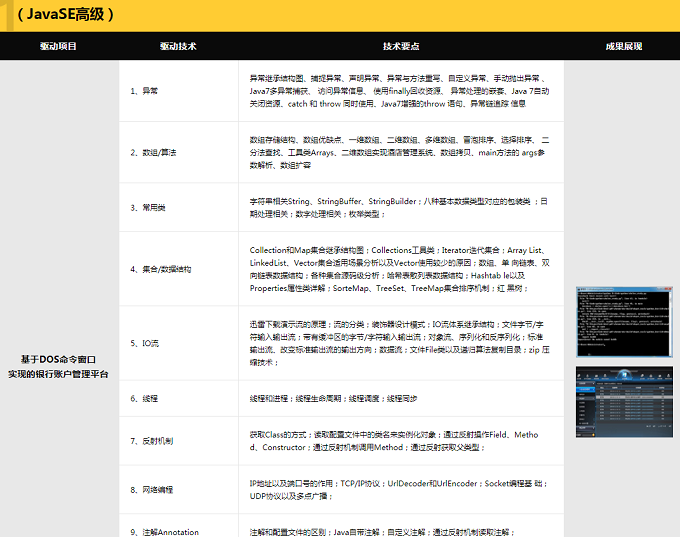The height and width of the screenshot is (537, 680).
Task: Select the 8、网络编程 row label
Action: 151,490
